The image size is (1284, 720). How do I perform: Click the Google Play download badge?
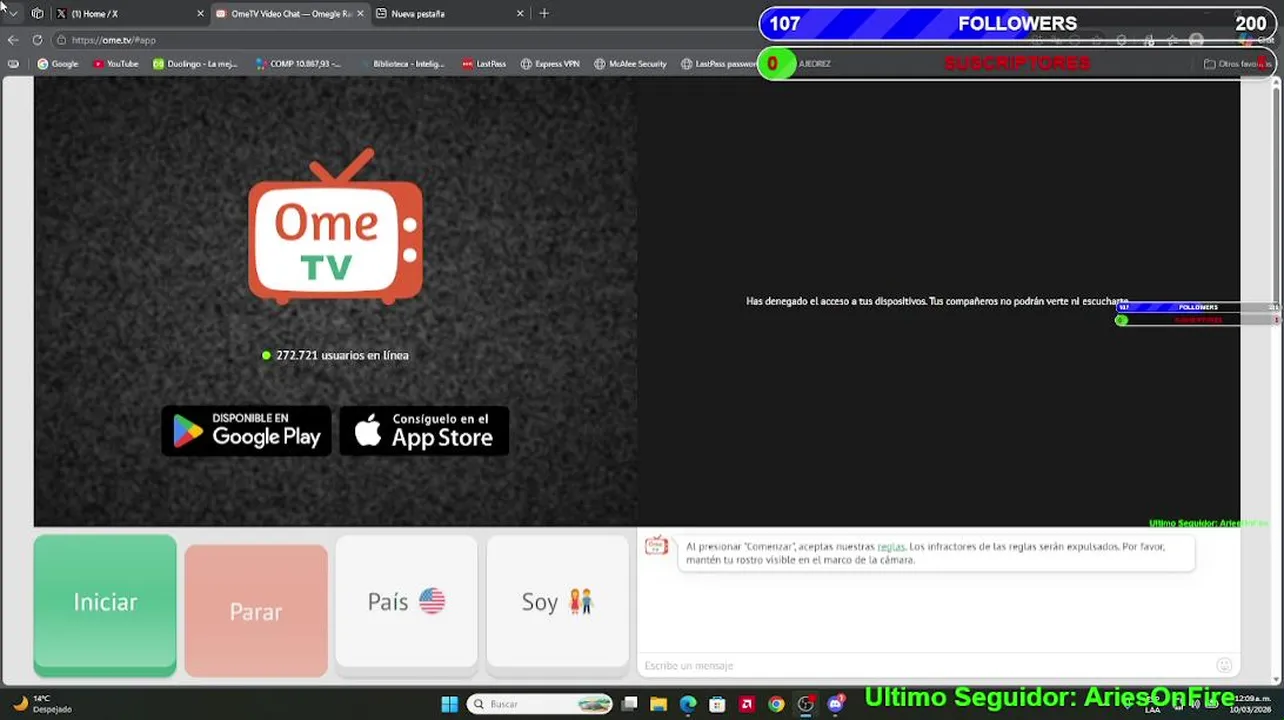tap(246, 431)
